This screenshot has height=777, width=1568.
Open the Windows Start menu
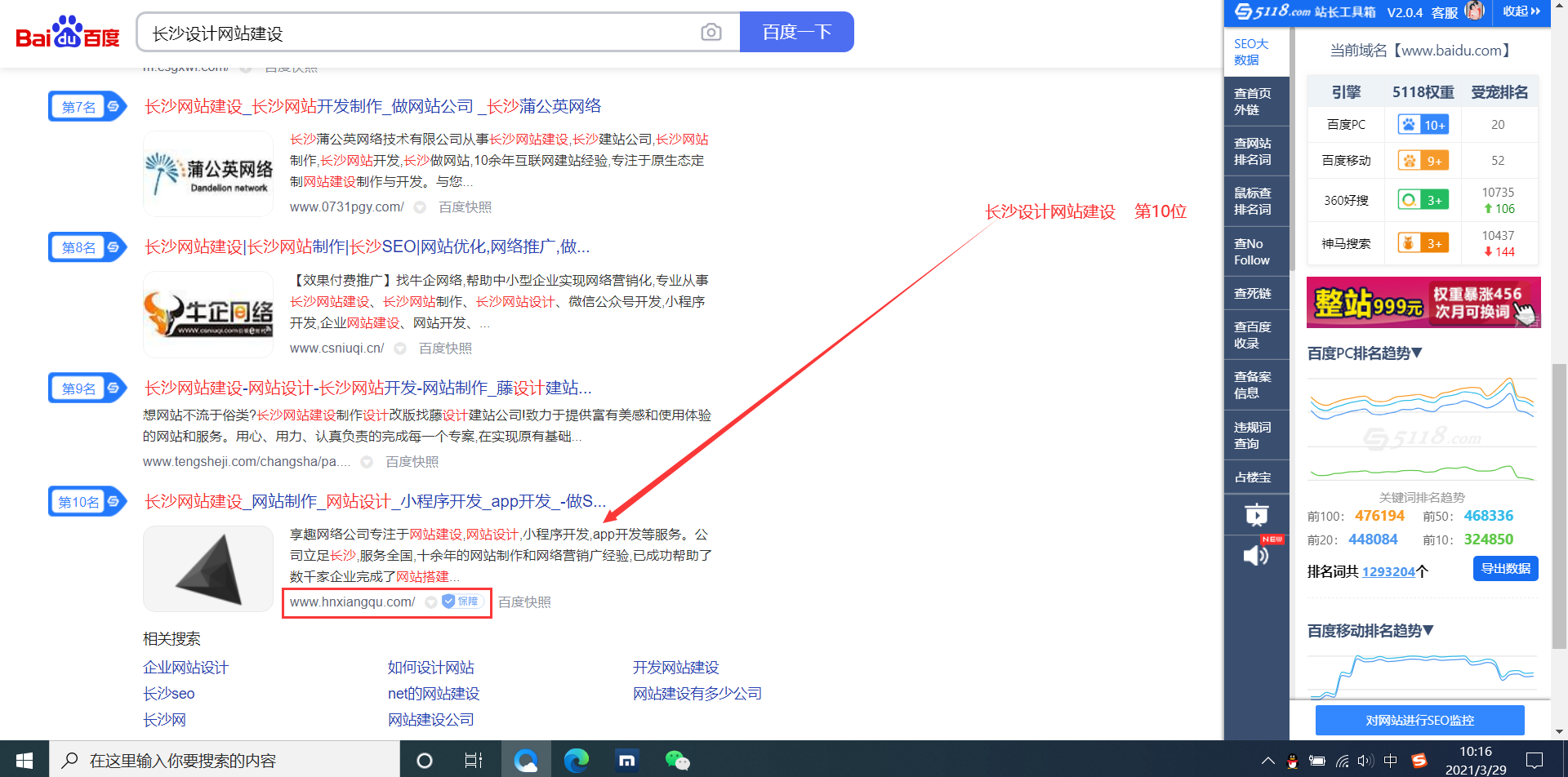coord(24,760)
